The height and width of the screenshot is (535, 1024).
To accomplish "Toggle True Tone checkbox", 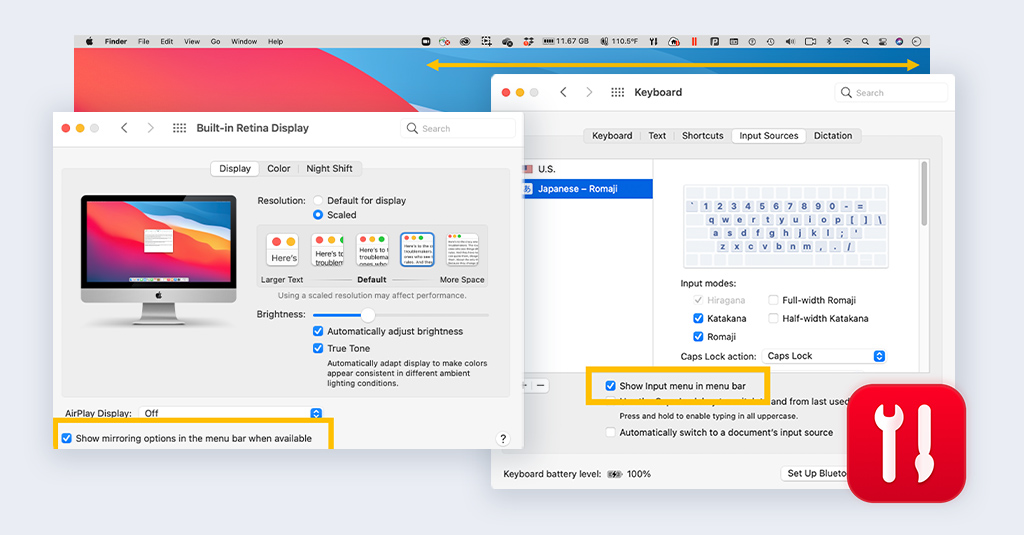I will pos(318,348).
